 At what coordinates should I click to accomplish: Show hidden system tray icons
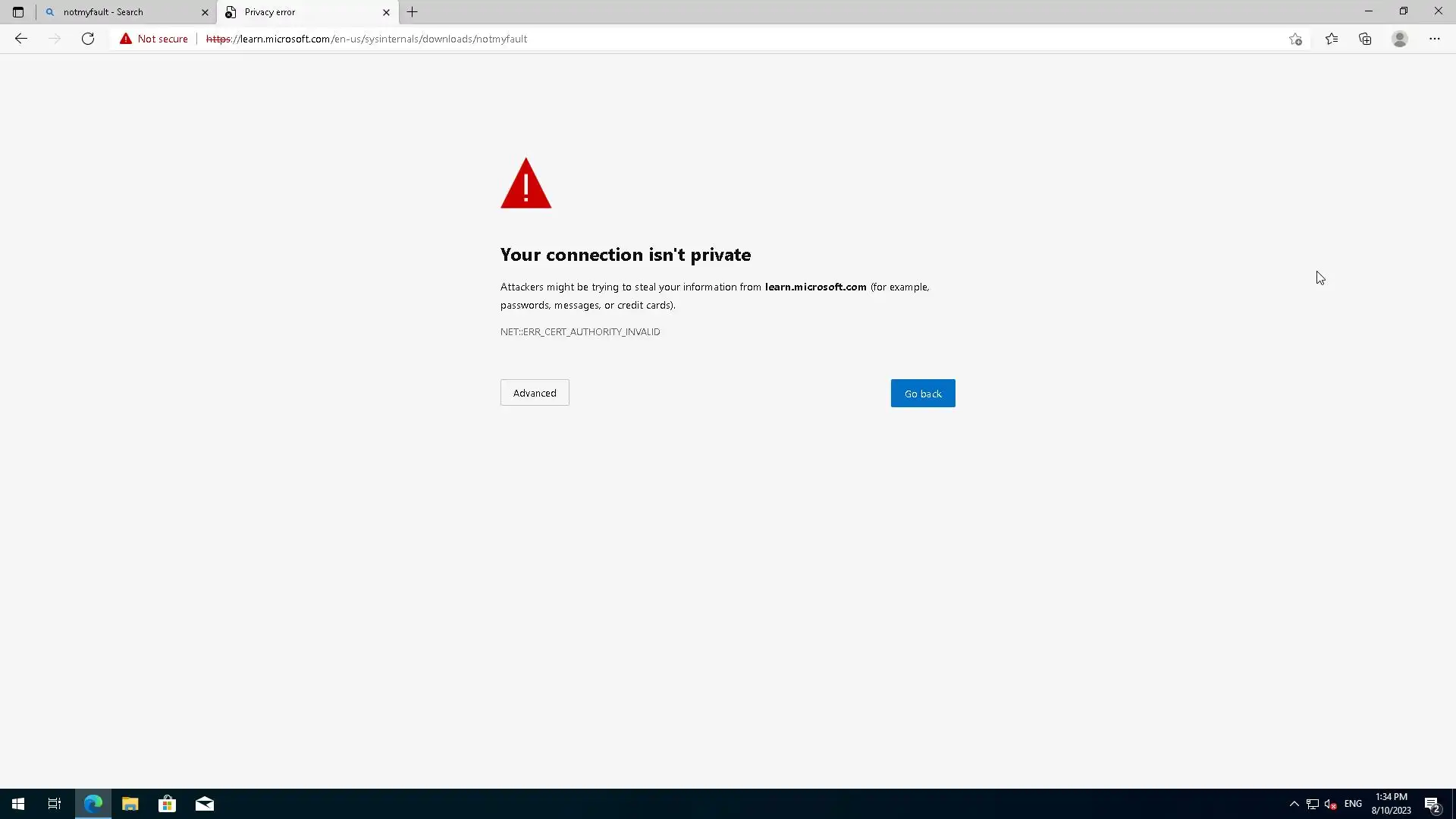[1294, 804]
